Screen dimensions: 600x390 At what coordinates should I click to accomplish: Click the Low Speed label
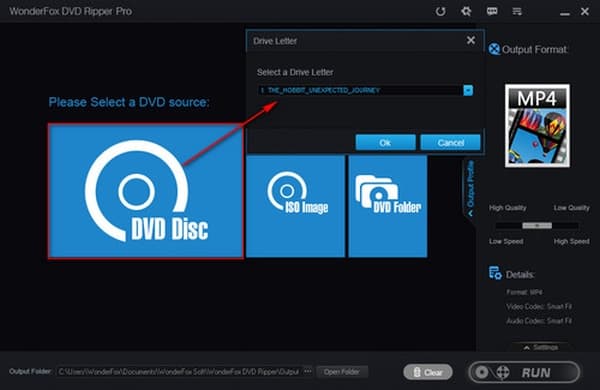[x=506, y=242]
